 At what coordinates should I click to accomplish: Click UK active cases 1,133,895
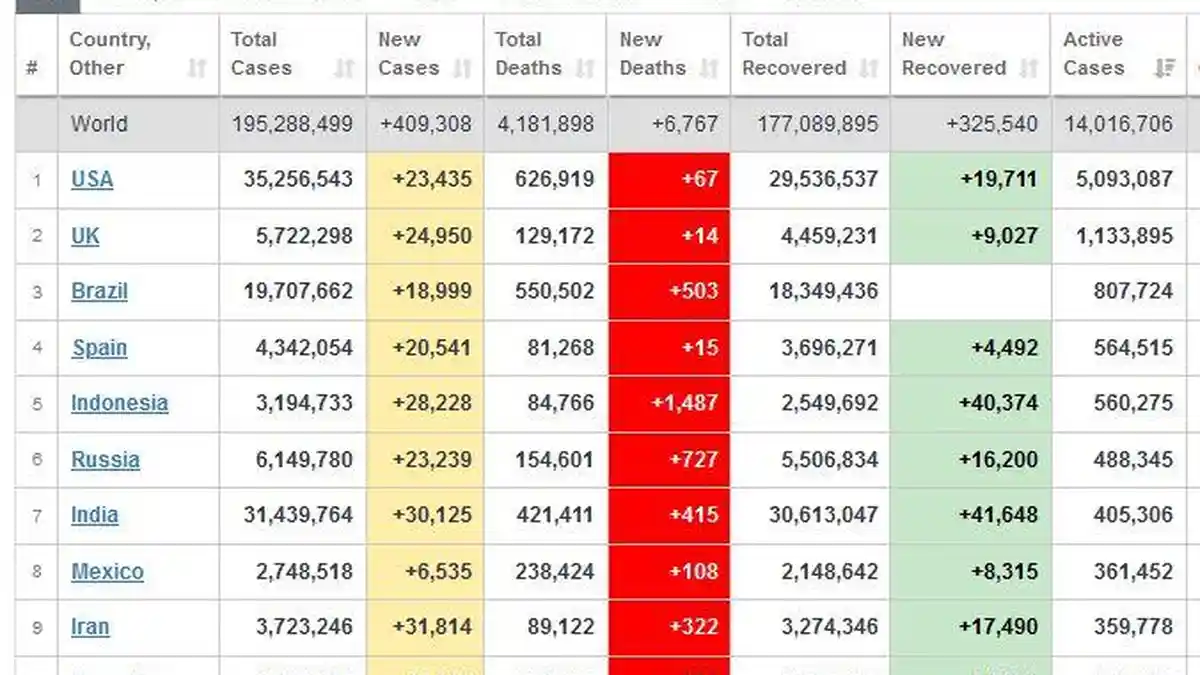pyautogui.click(x=1124, y=236)
